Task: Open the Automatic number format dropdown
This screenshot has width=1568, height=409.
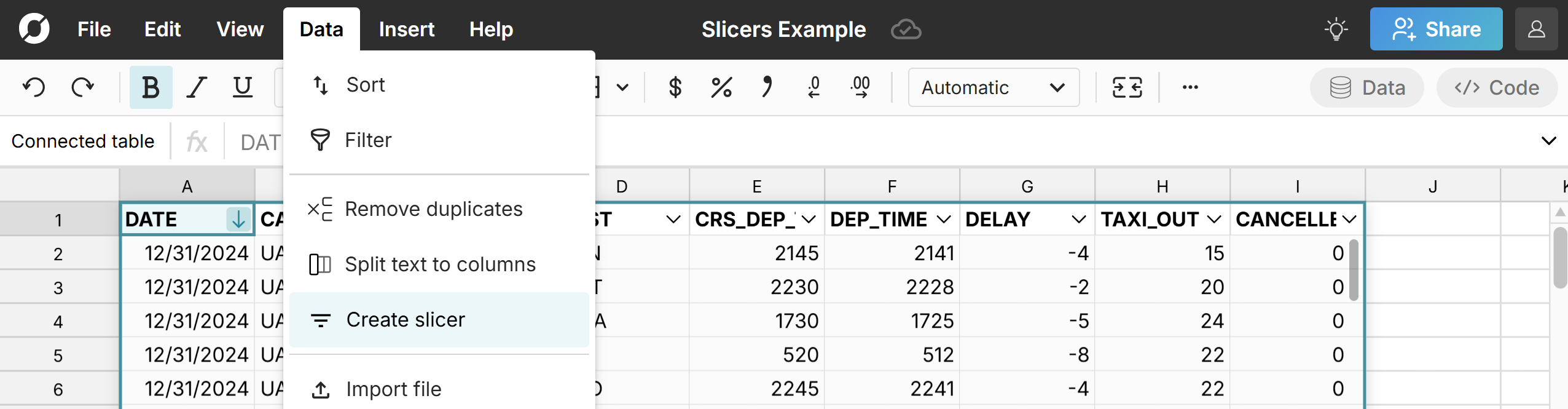Action: 993,87
